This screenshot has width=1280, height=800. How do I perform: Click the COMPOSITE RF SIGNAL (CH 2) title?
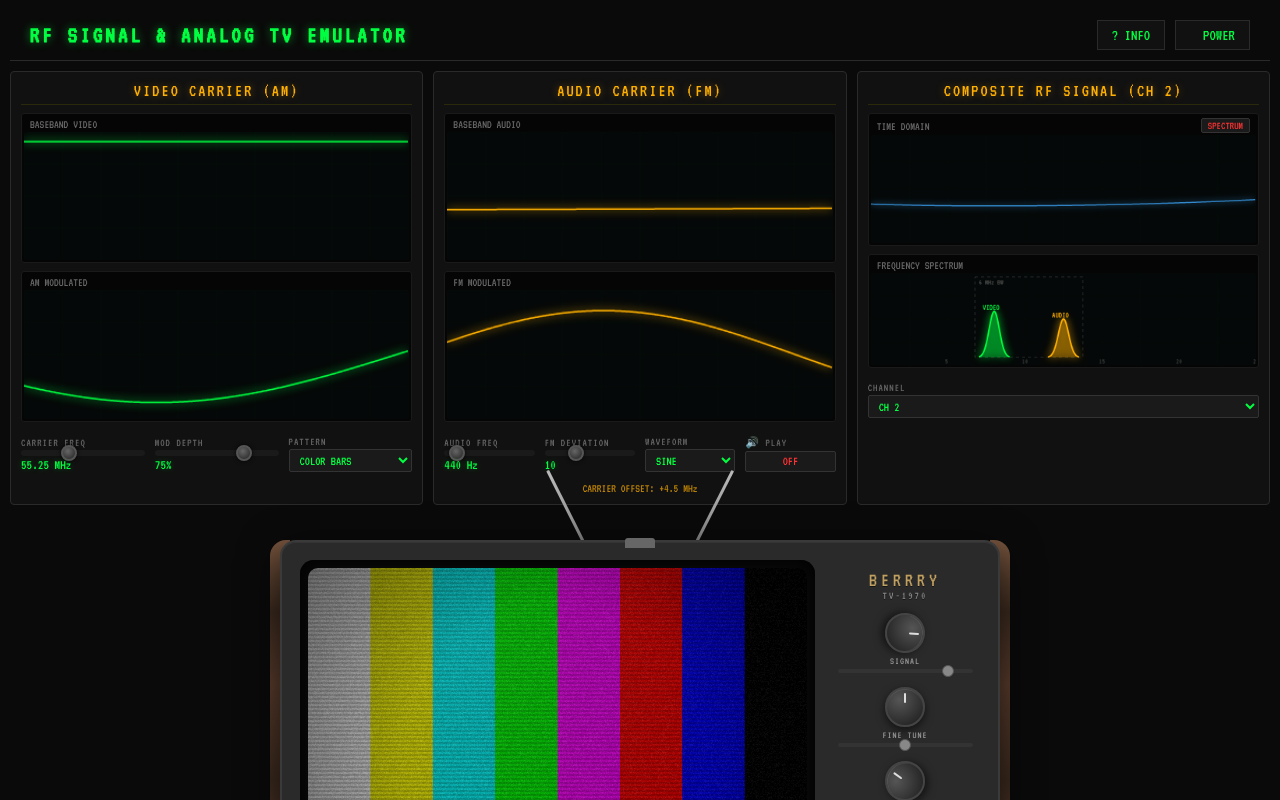coord(1063,92)
